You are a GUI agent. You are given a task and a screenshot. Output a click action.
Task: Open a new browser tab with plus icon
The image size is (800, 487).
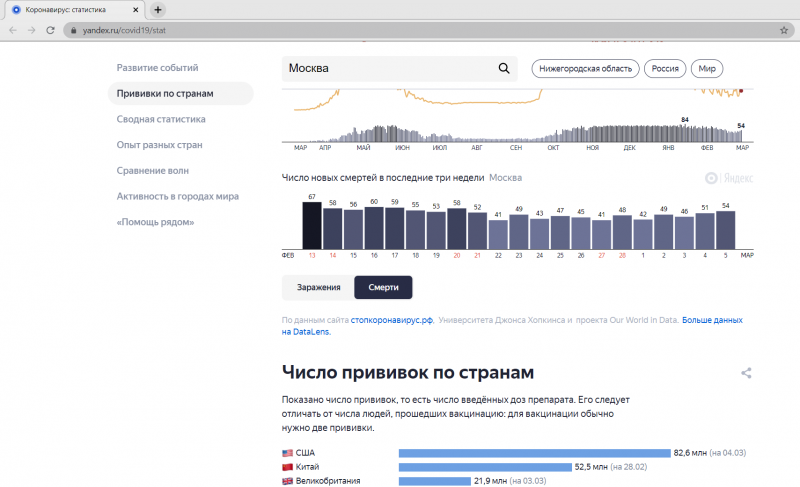pos(158,10)
